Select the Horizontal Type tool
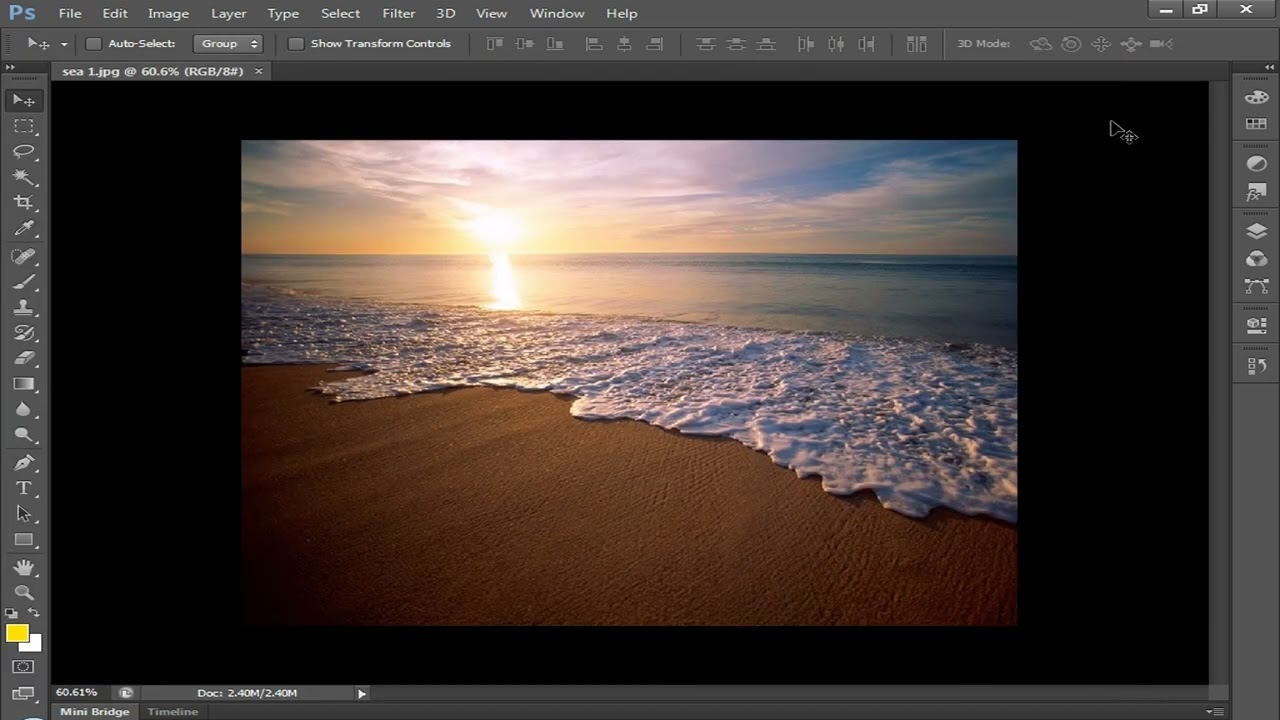 click(x=24, y=488)
